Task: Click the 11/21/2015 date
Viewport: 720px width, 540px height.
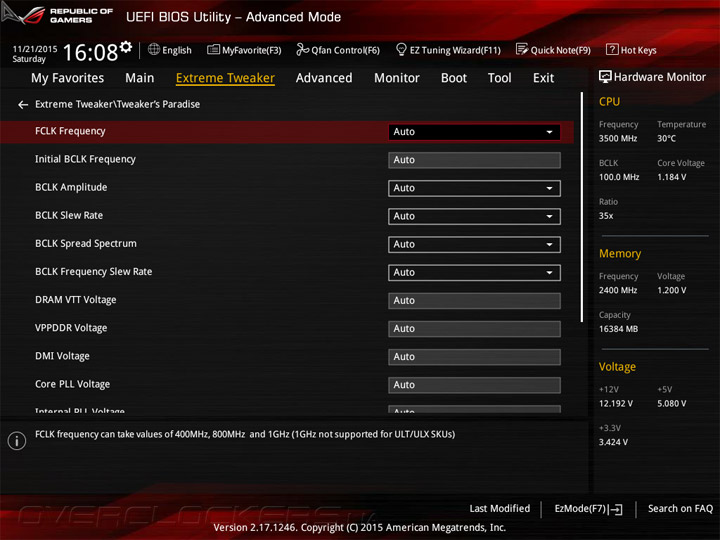Action: [35, 49]
